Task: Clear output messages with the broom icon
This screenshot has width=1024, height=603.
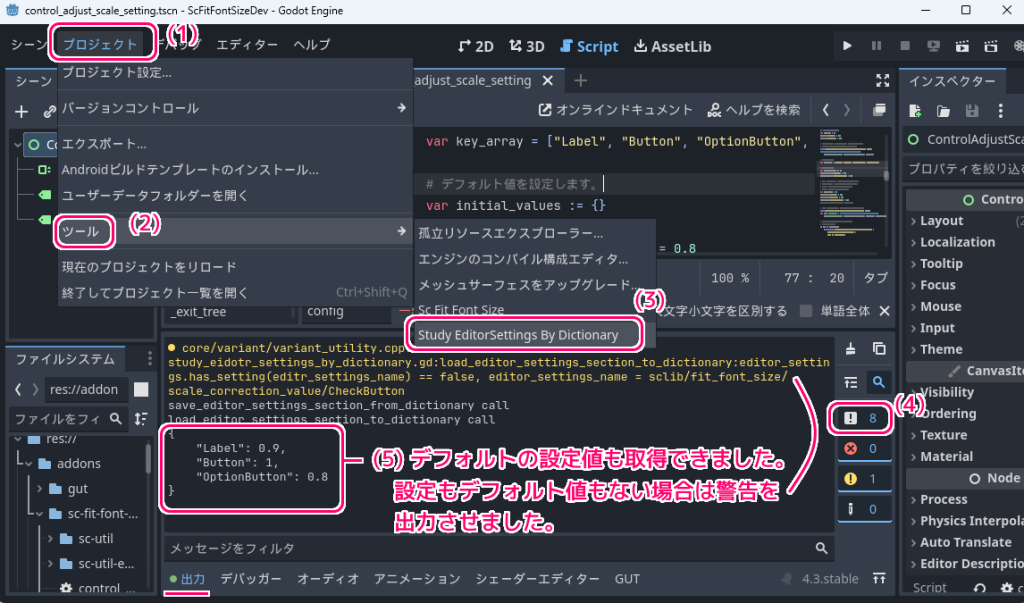Action: pyautogui.click(x=851, y=347)
